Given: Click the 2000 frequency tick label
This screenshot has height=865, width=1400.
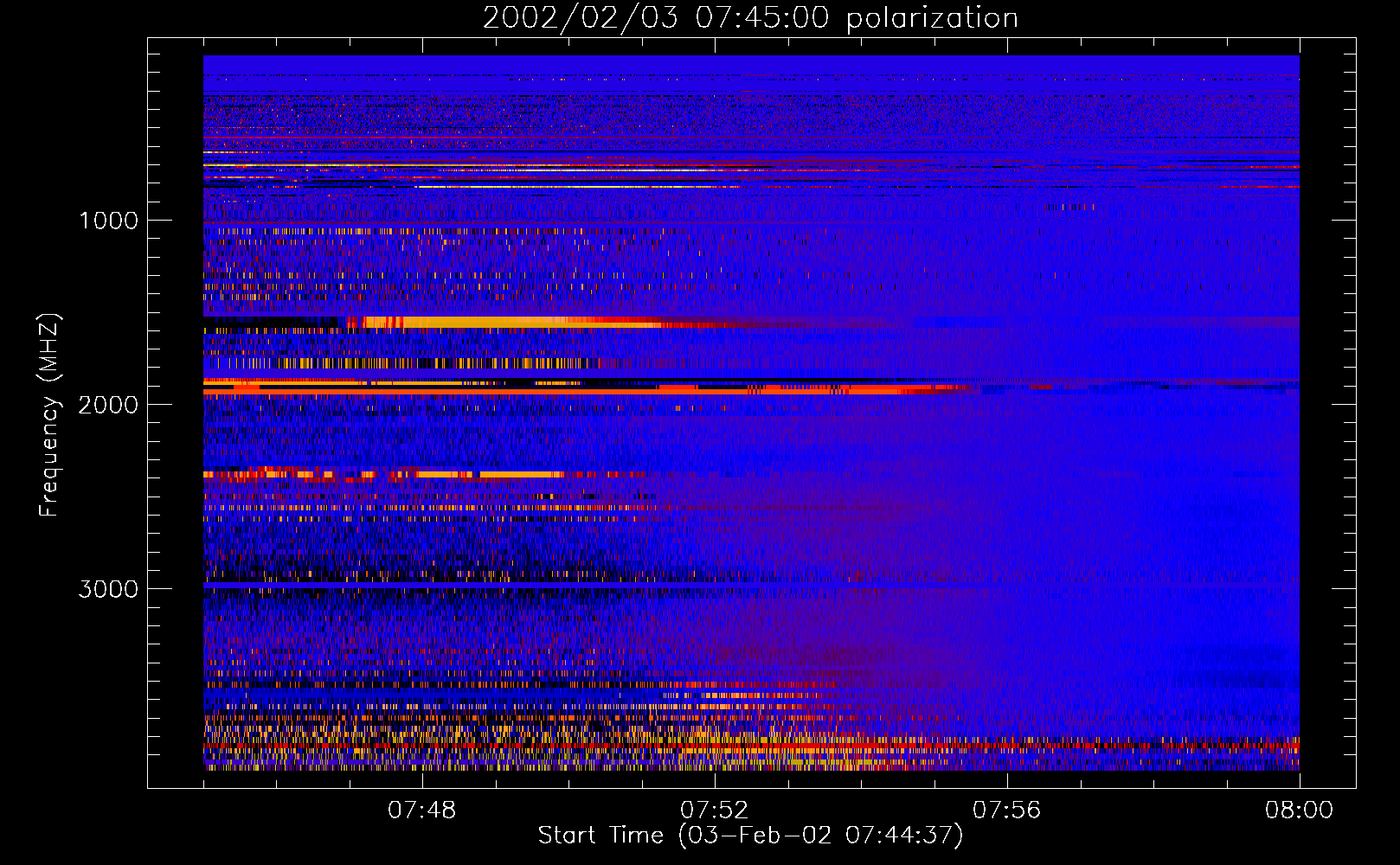Looking at the screenshot, I should tap(108, 405).
